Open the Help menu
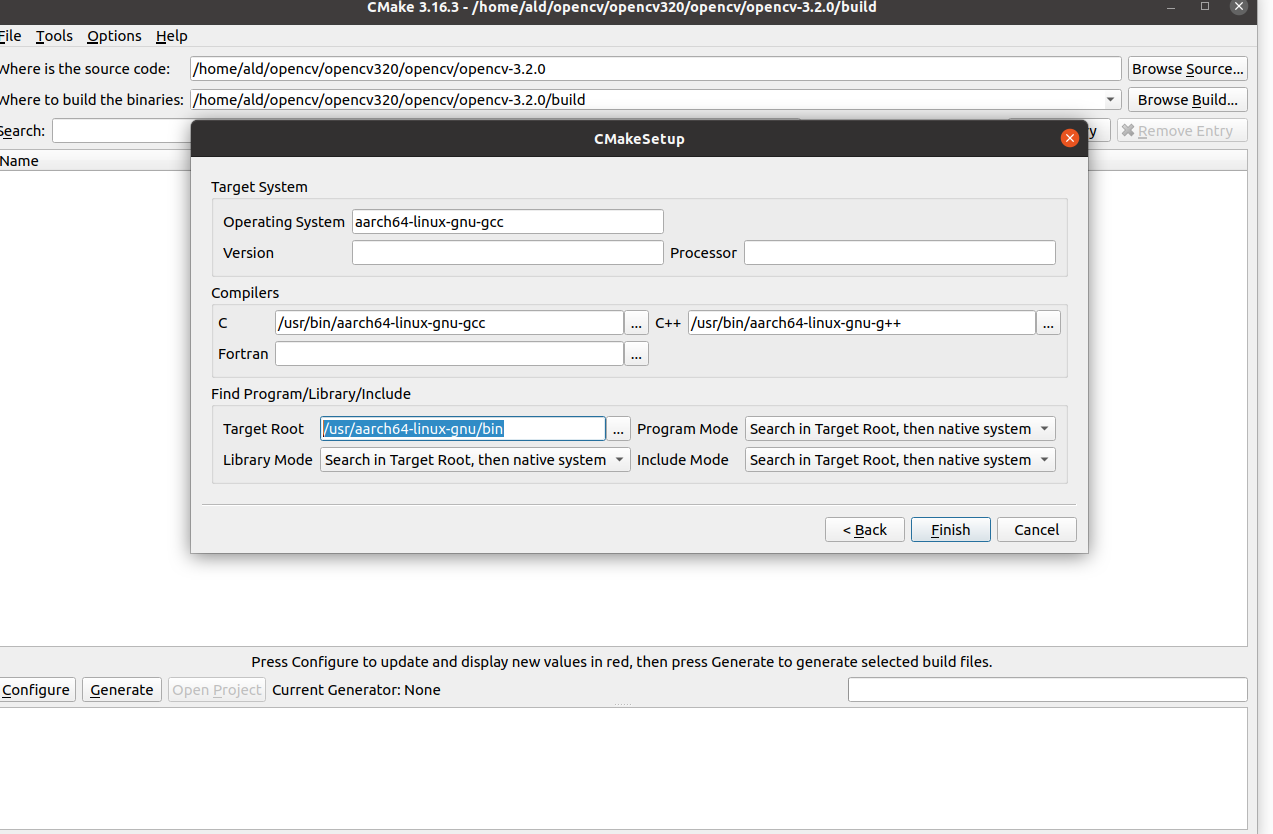This screenshot has width=1273, height=834. [171, 36]
